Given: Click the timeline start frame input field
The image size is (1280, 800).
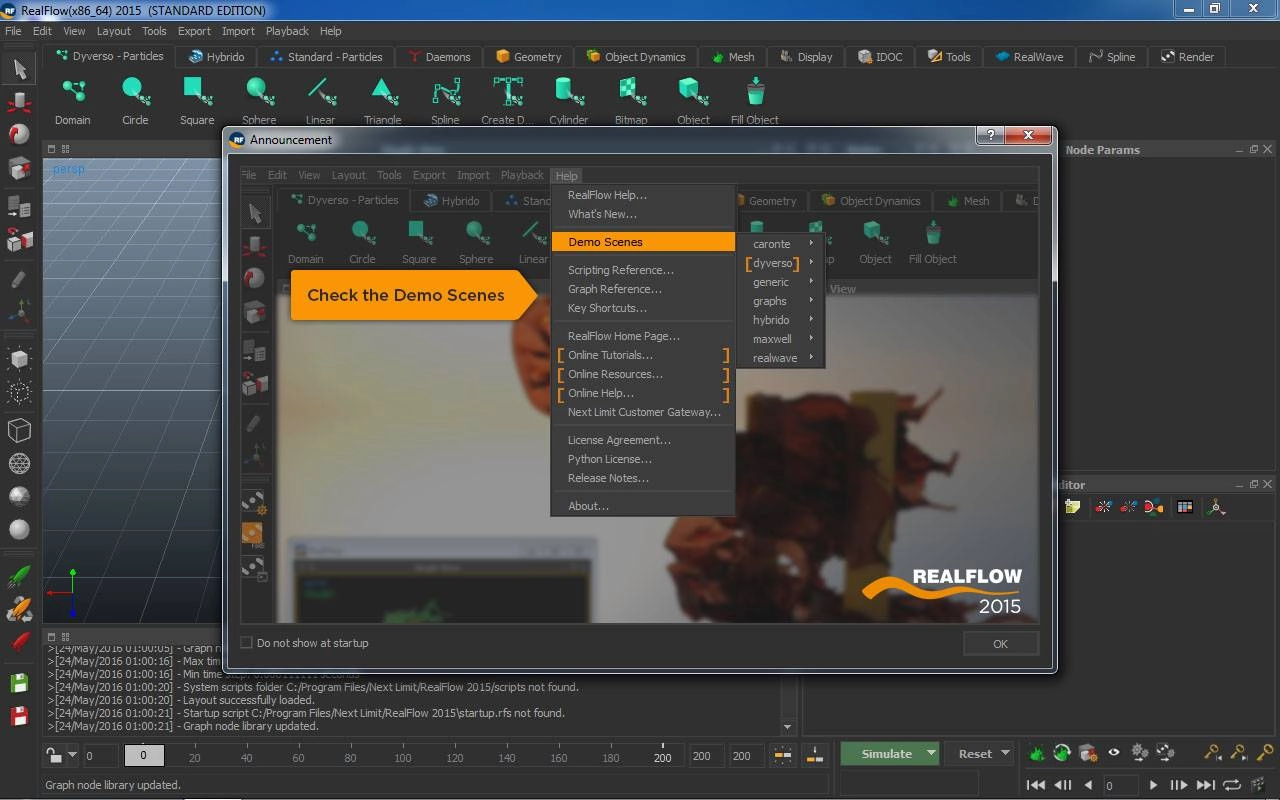Looking at the screenshot, I should (x=101, y=756).
